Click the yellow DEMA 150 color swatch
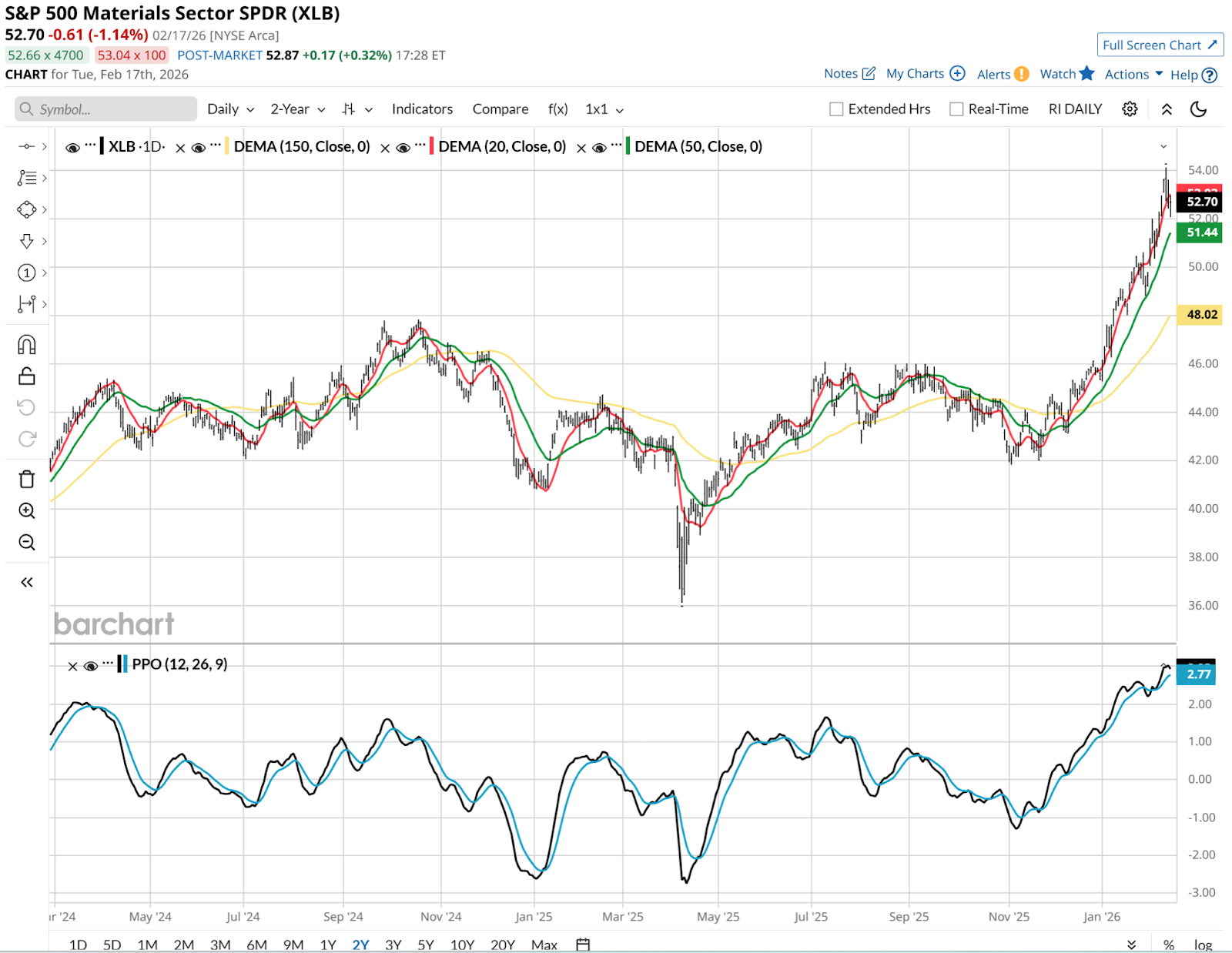 (x=226, y=146)
